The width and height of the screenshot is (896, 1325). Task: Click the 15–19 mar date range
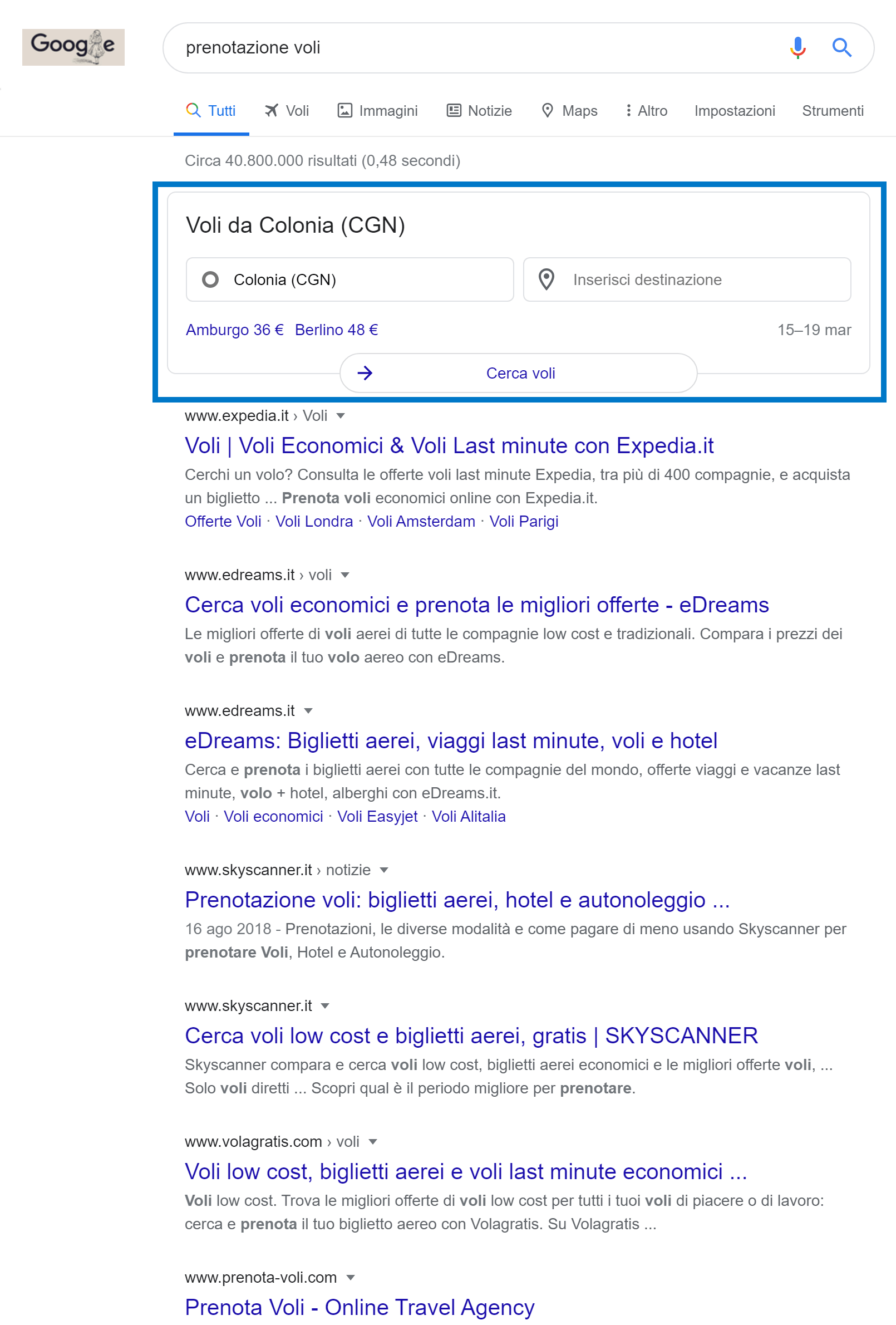(x=815, y=330)
